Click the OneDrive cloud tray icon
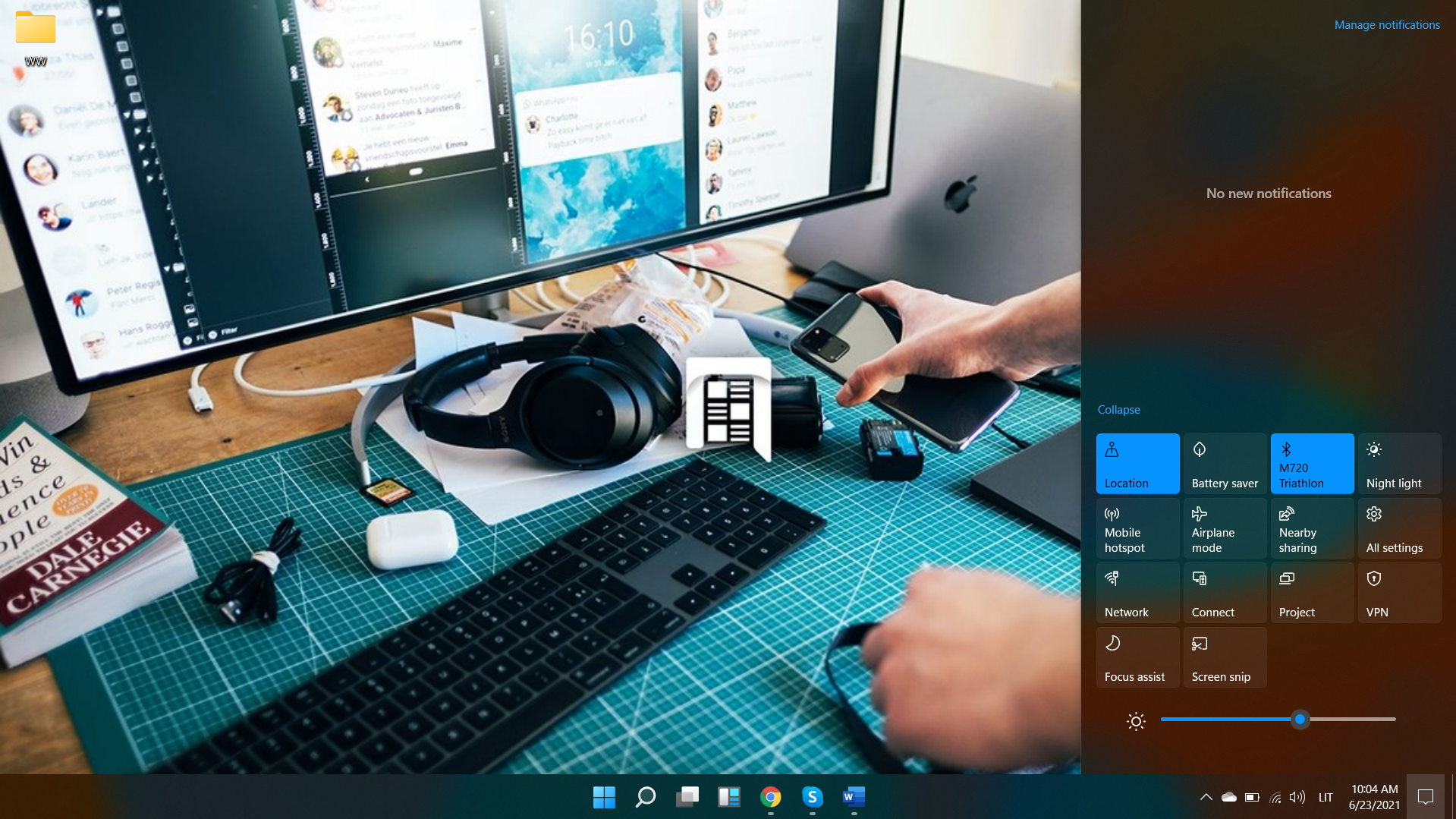Image resolution: width=1456 pixels, height=819 pixels. coord(1229,797)
